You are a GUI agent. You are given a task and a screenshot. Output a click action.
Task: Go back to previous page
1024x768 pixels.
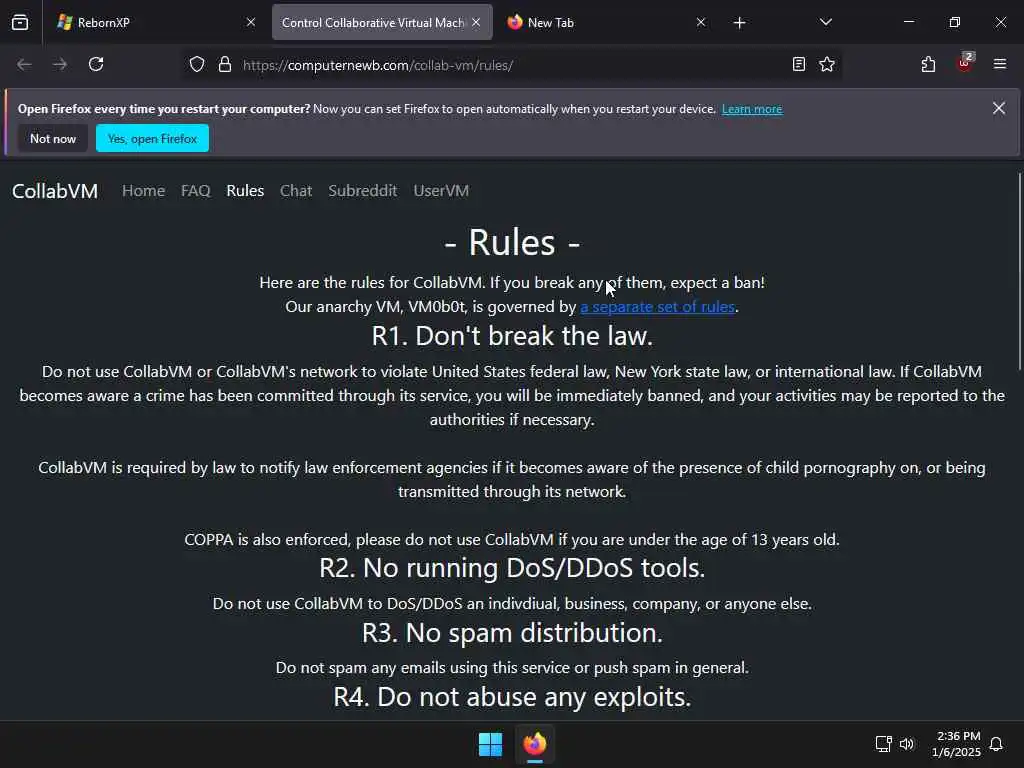pyautogui.click(x=24, y=64)
